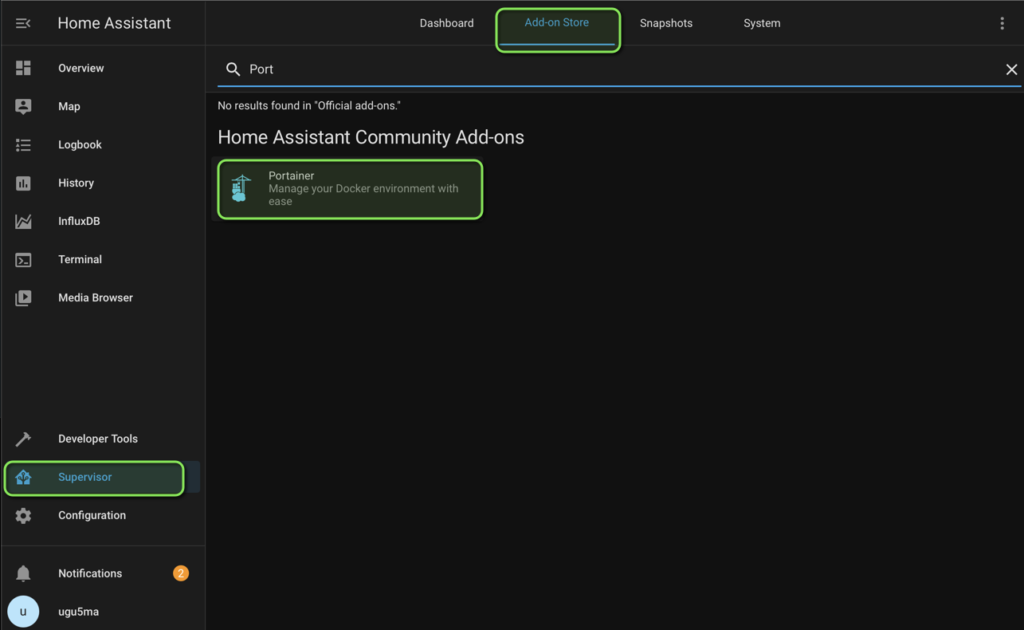Click the History chart icon

[24, 183]
